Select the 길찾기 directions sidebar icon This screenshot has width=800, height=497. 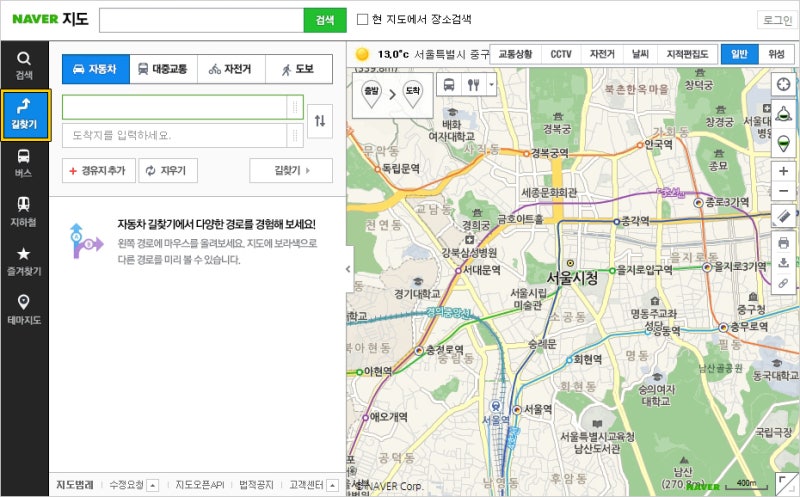click(x=25, y=115)
